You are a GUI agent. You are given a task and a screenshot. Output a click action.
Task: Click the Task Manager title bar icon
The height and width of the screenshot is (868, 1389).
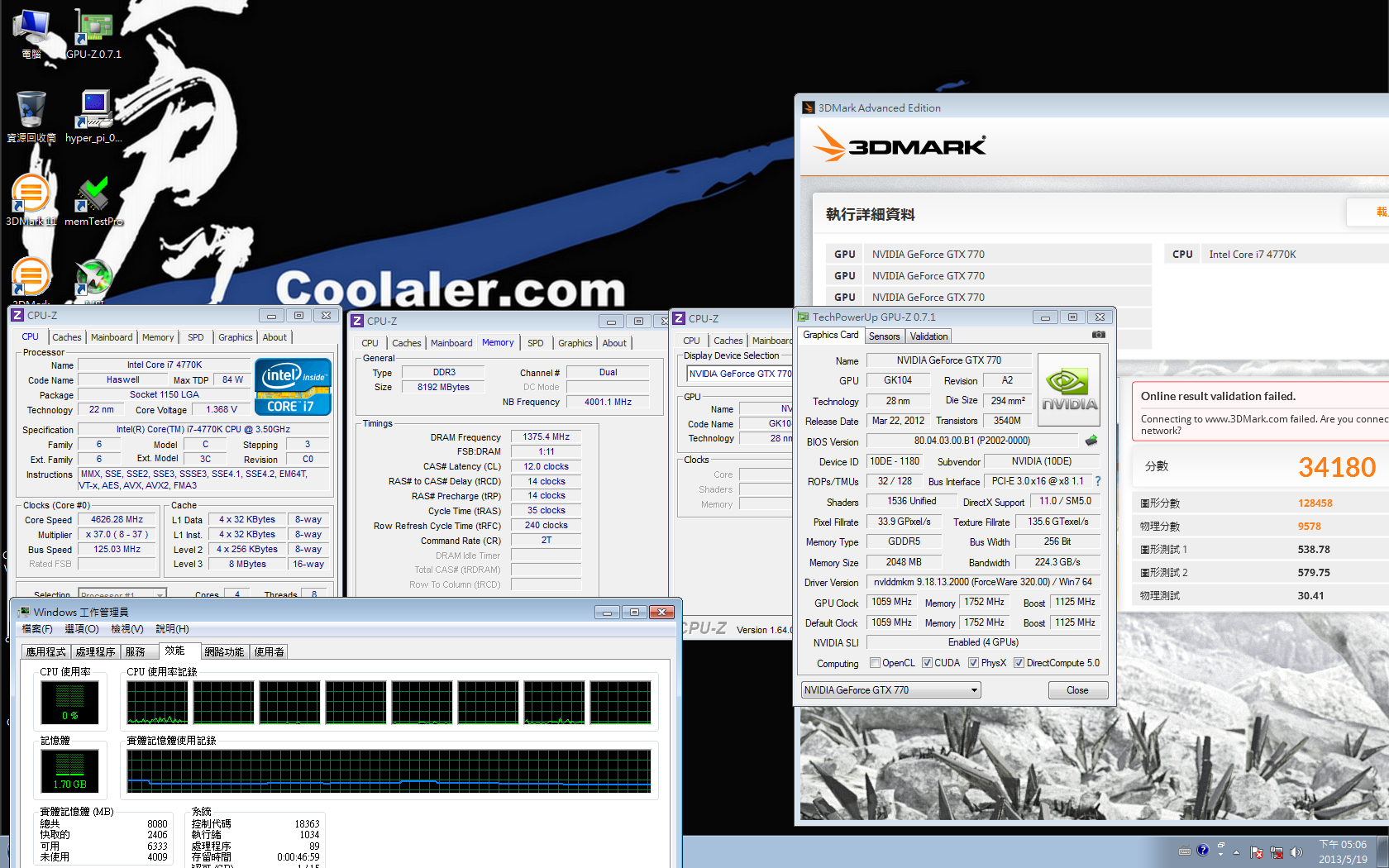pyautogui.click(x=24, y=612)
